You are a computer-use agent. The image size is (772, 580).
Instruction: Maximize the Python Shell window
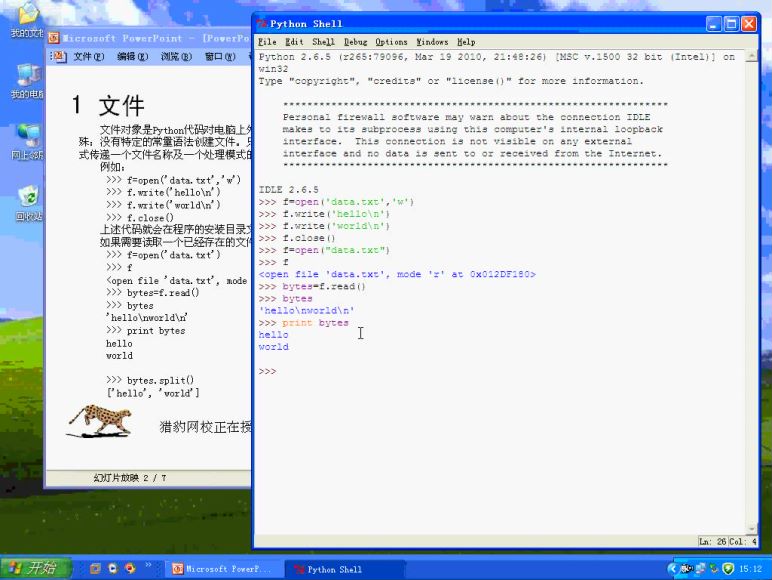(x=731, y=24)
